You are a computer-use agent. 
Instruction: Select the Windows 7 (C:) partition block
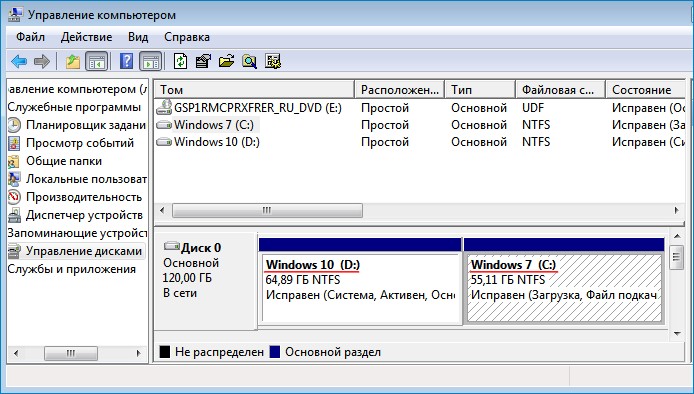(564, 281)
